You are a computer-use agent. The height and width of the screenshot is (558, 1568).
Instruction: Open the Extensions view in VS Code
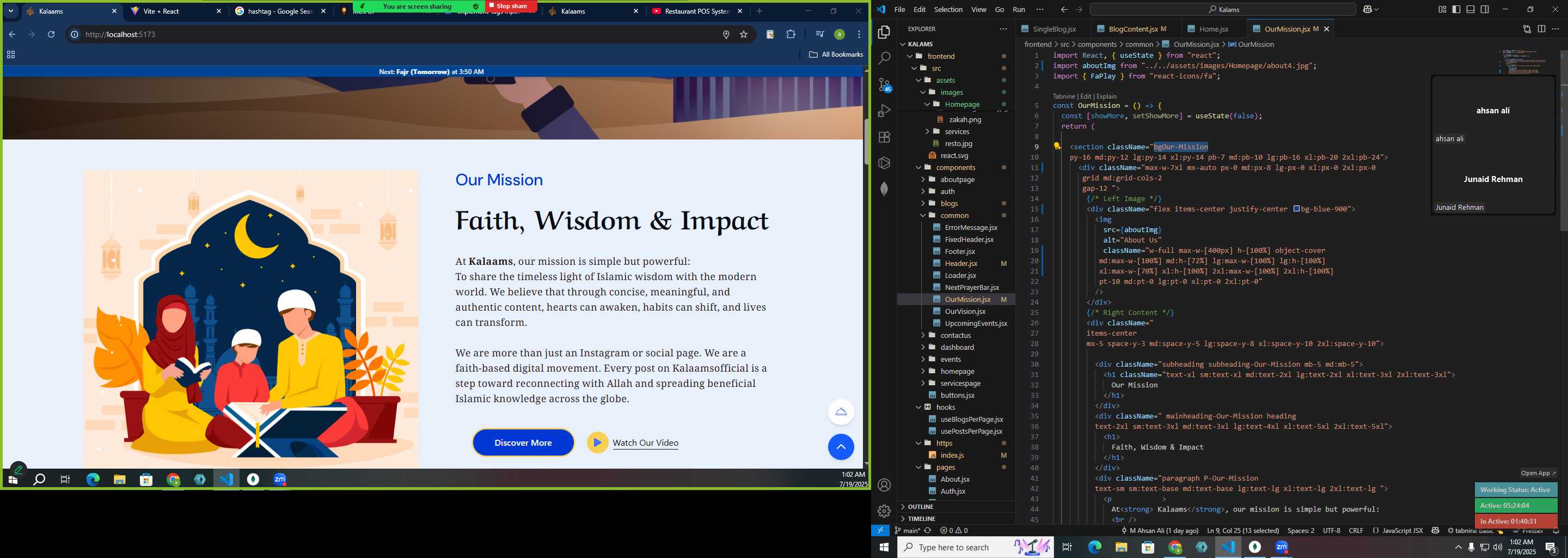click(x=884, y=137)
